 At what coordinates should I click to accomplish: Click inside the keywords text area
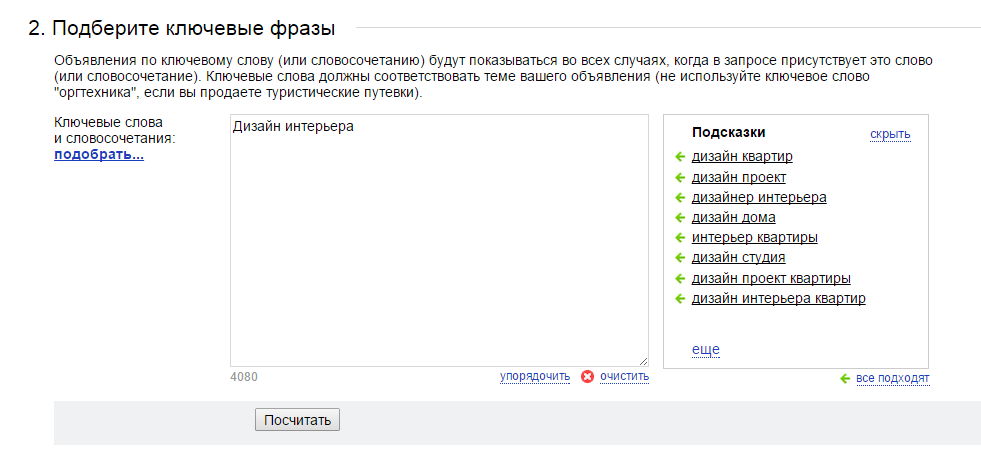coord(439,240)
